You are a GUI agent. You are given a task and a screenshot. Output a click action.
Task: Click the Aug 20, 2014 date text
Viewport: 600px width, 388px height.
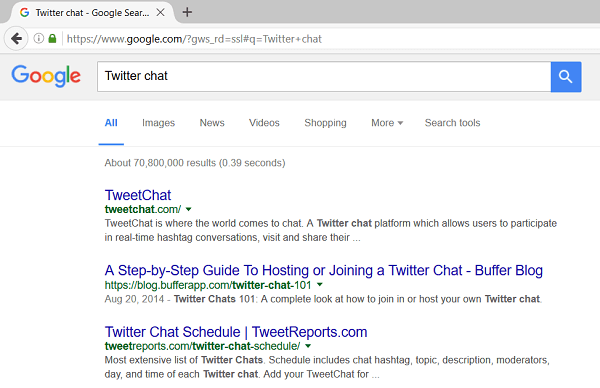[134, 299]
